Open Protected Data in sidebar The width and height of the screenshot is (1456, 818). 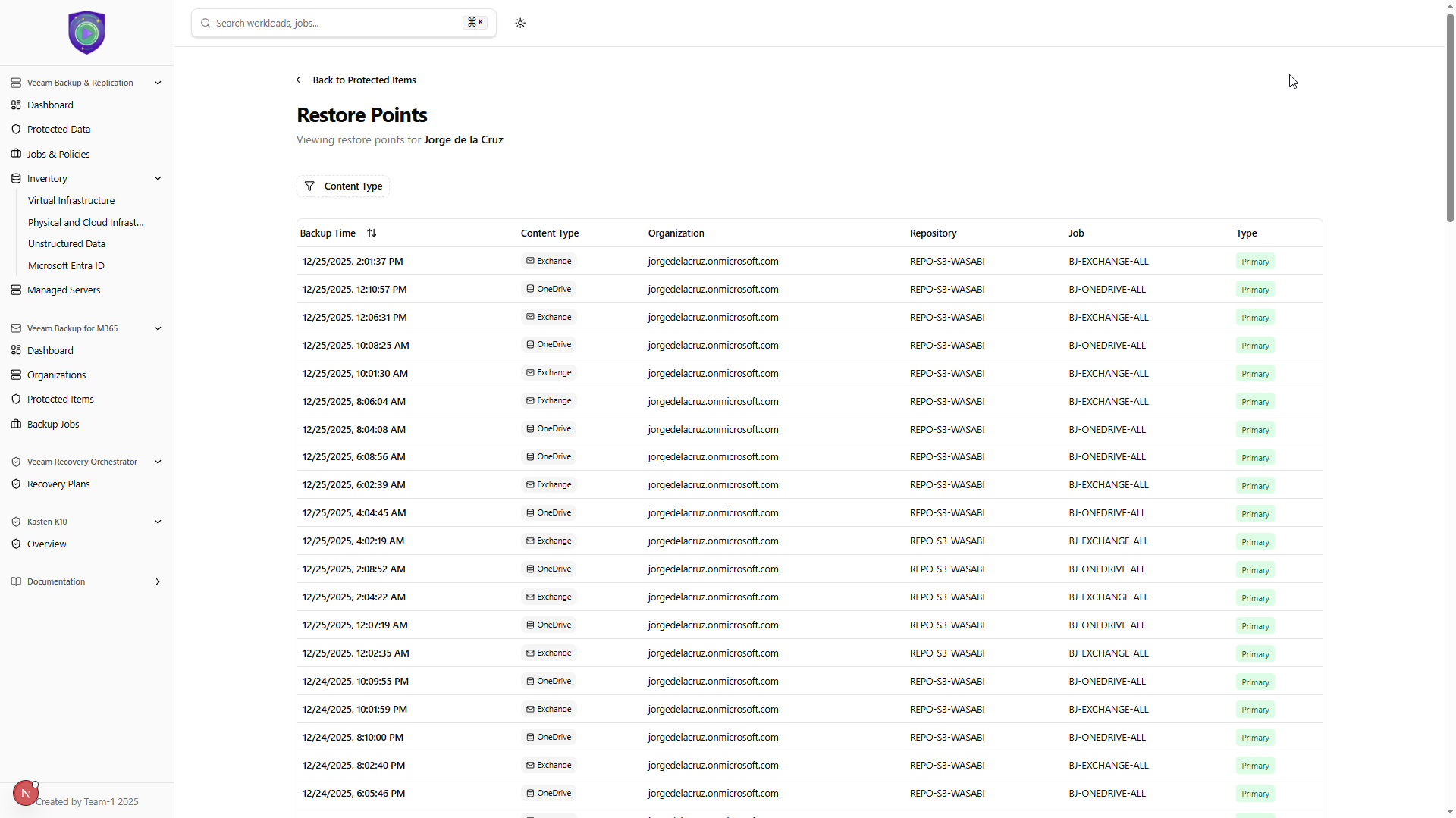point(58,130)
